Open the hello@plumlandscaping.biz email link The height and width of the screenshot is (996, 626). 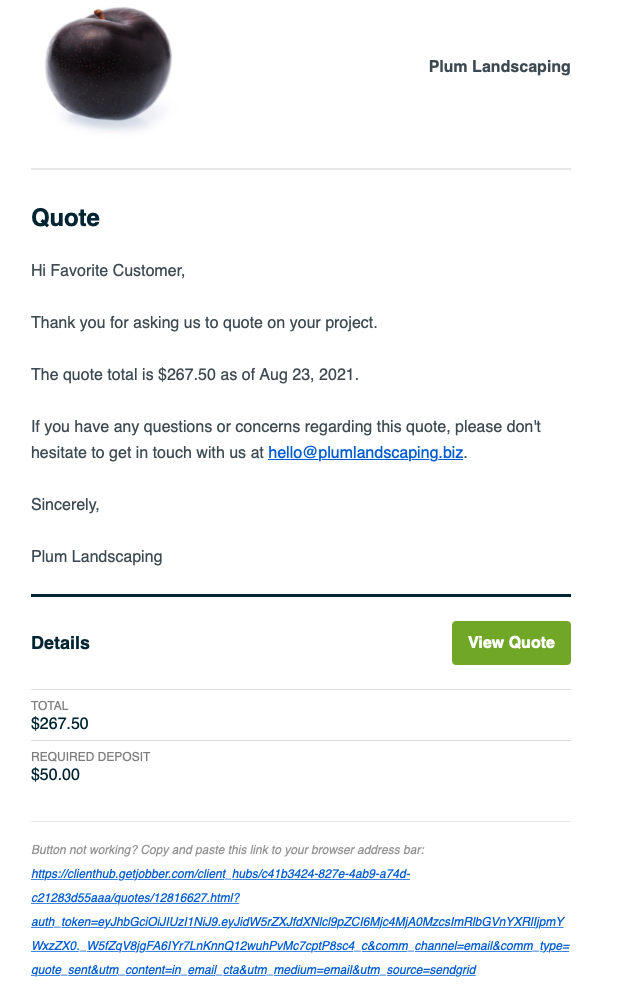(x=365, y=452)
